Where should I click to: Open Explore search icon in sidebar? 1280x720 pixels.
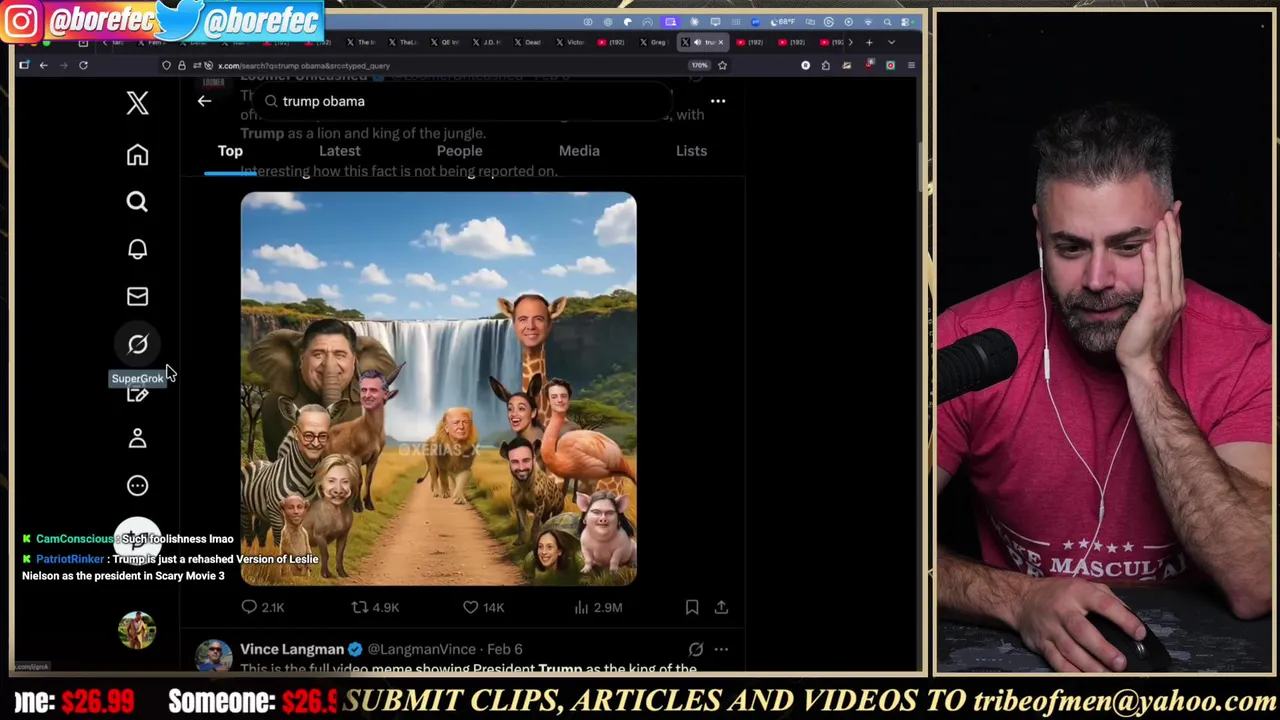pyautogui.click(x=137, y=202)
